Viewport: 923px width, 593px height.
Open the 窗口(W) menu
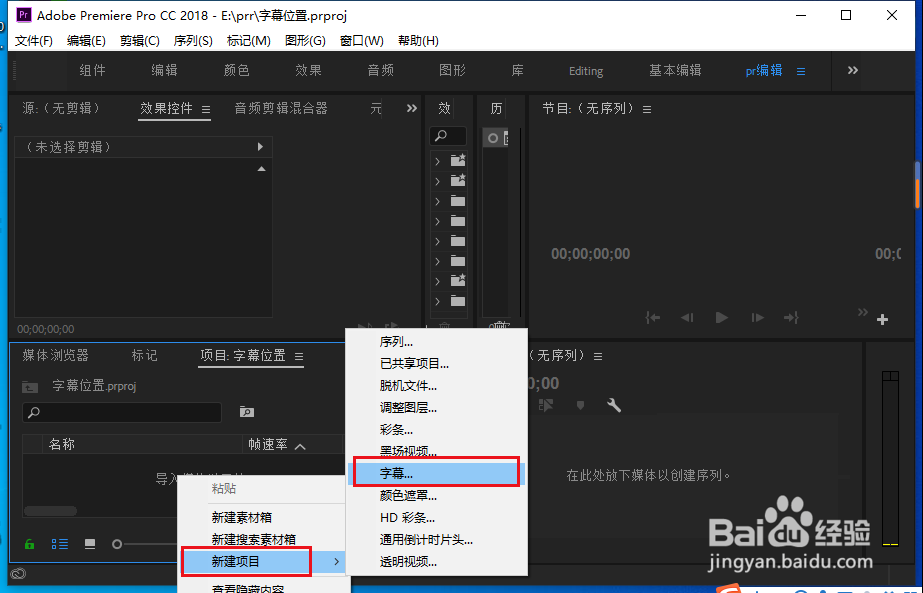pos(361,41)
